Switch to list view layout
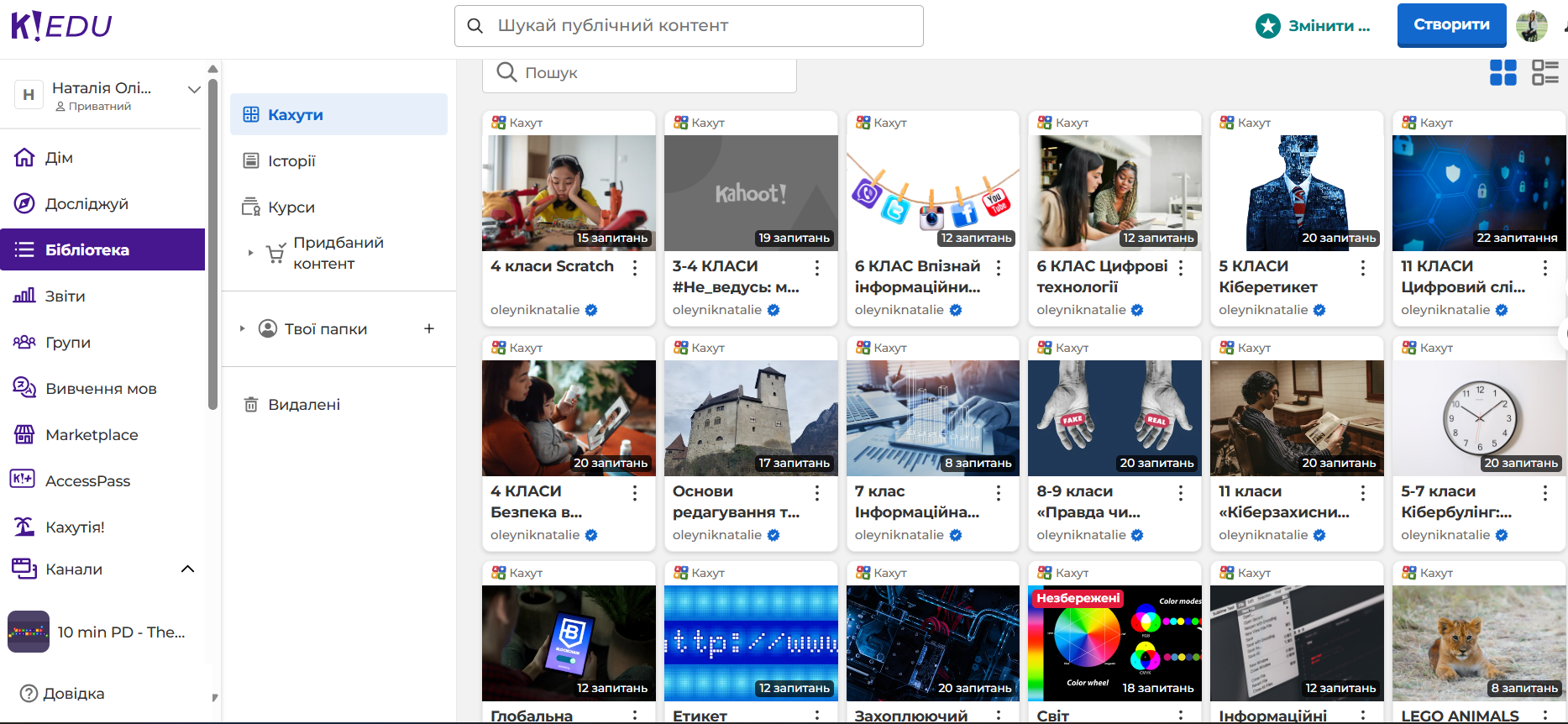 pos(1544,73)
